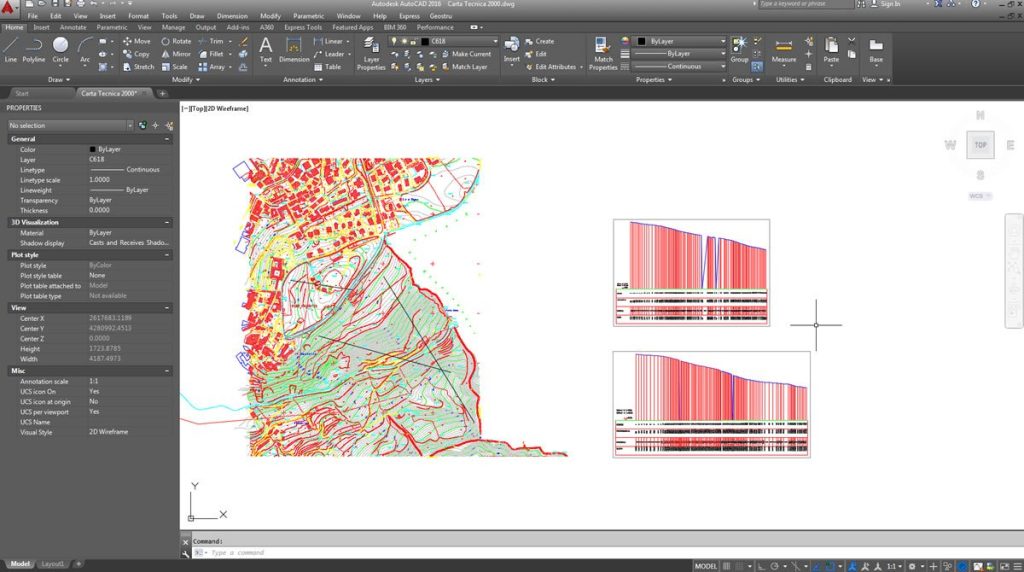Toggle grid display in status bar

click(726, 566)
